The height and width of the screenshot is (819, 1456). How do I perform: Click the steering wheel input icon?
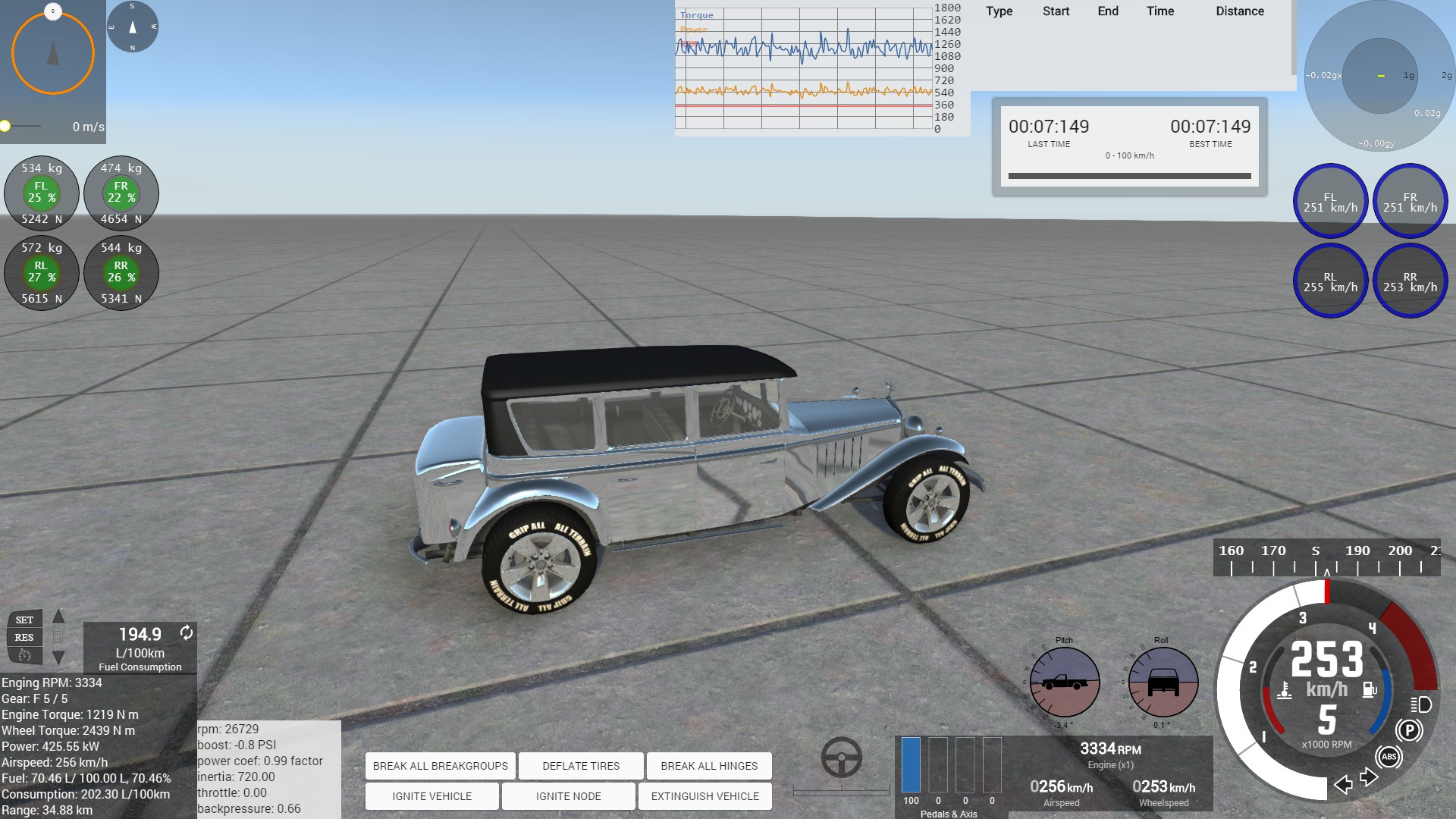(841, 757)
